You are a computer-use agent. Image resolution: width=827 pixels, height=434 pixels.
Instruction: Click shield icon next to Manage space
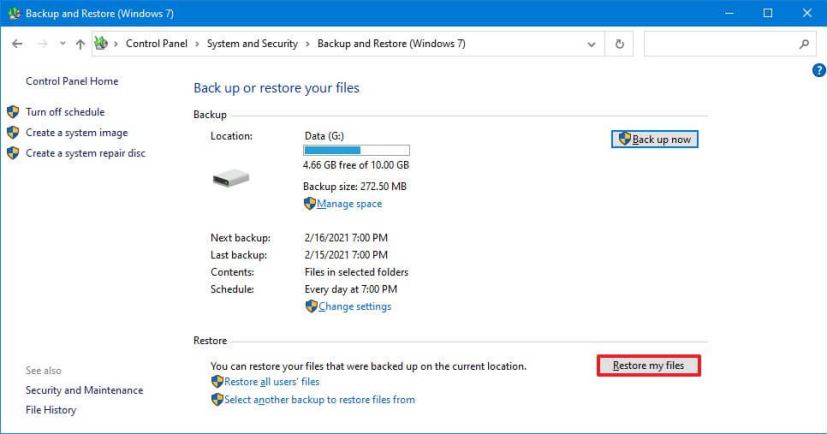(x=310, y=204)
